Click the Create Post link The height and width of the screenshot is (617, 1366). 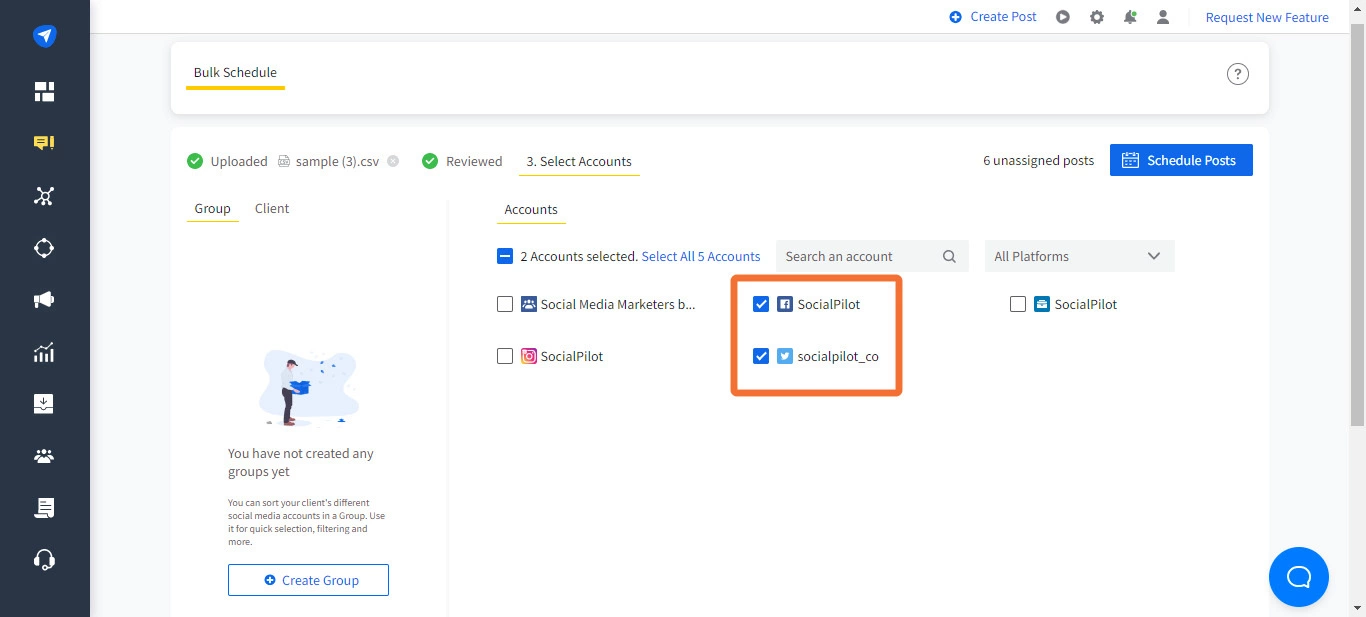[993, 17]
